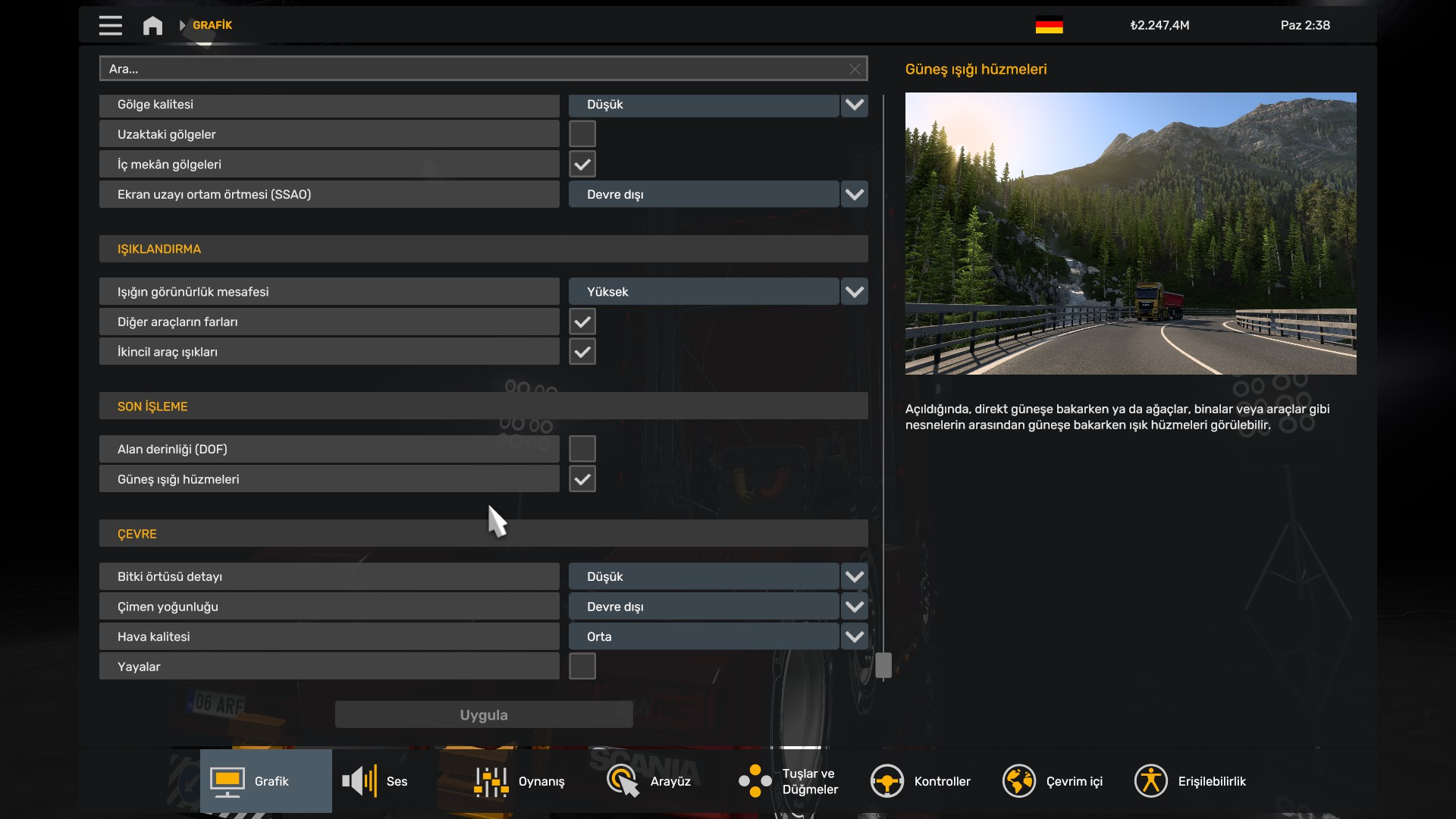Click the Tuşlar ve Düğmeler label
This screenshot has width=1456, height=819.
point(810,782)
